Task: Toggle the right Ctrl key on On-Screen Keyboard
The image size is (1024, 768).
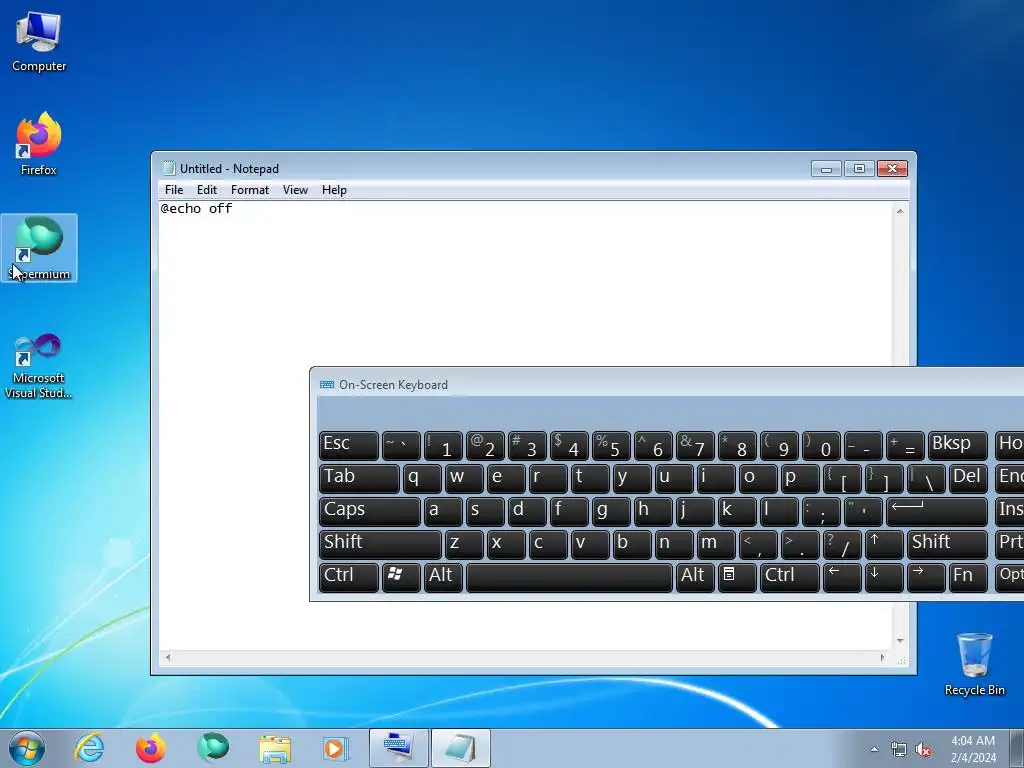Action: pos(790,577)
